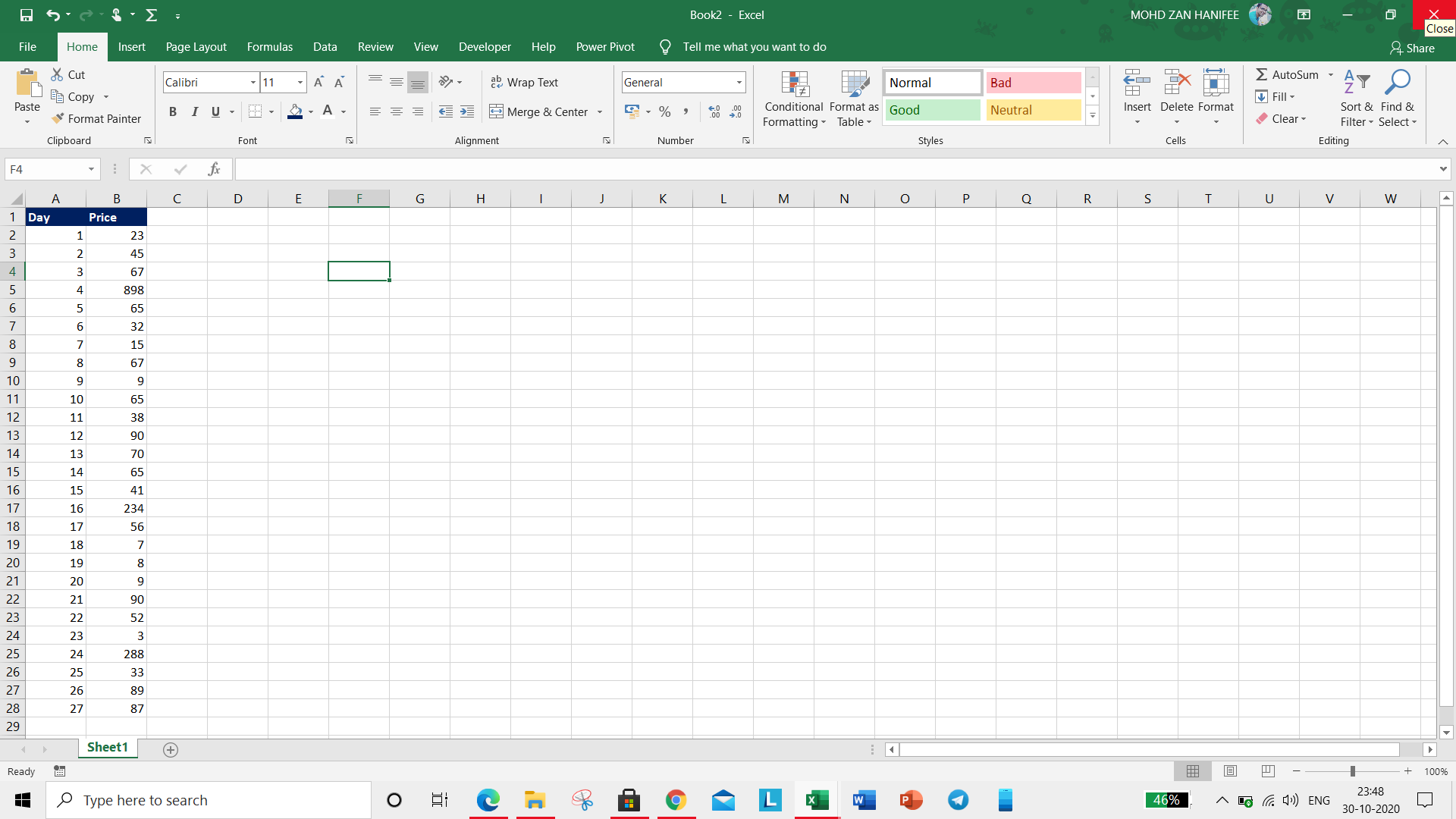The height and width of the screenshot is (819, 1456).
Task: Toggle Center horizontal alignment
Action: click(x=396, y=111)
